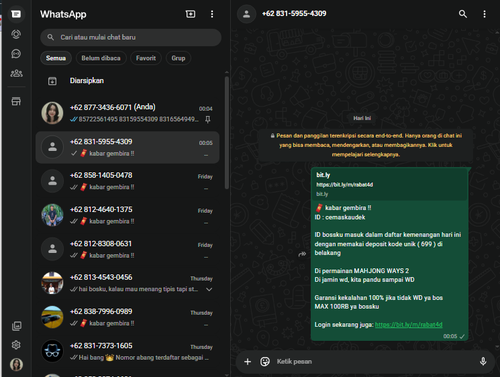Click the avatar of +62 812-4640-1375

(52, 215)
